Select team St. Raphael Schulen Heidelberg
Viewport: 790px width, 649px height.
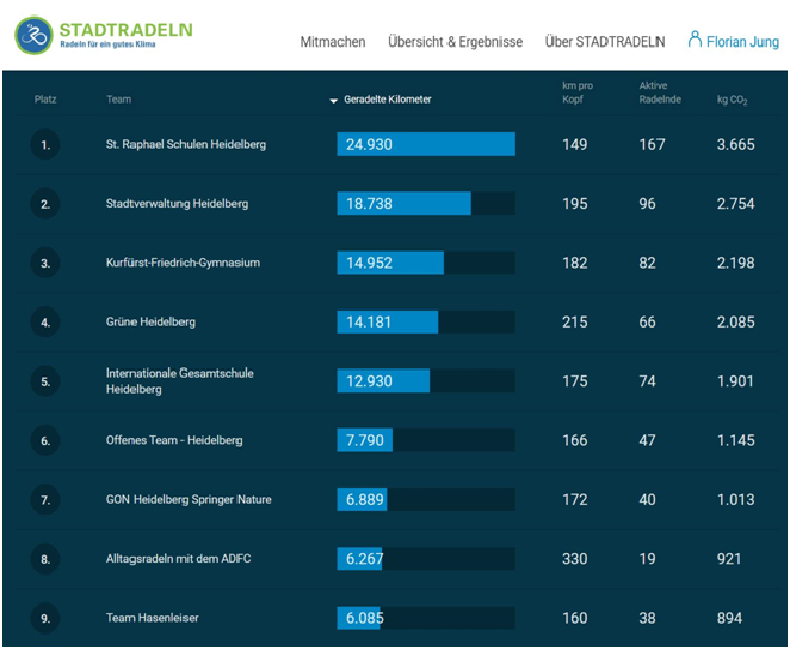(186, 145)
